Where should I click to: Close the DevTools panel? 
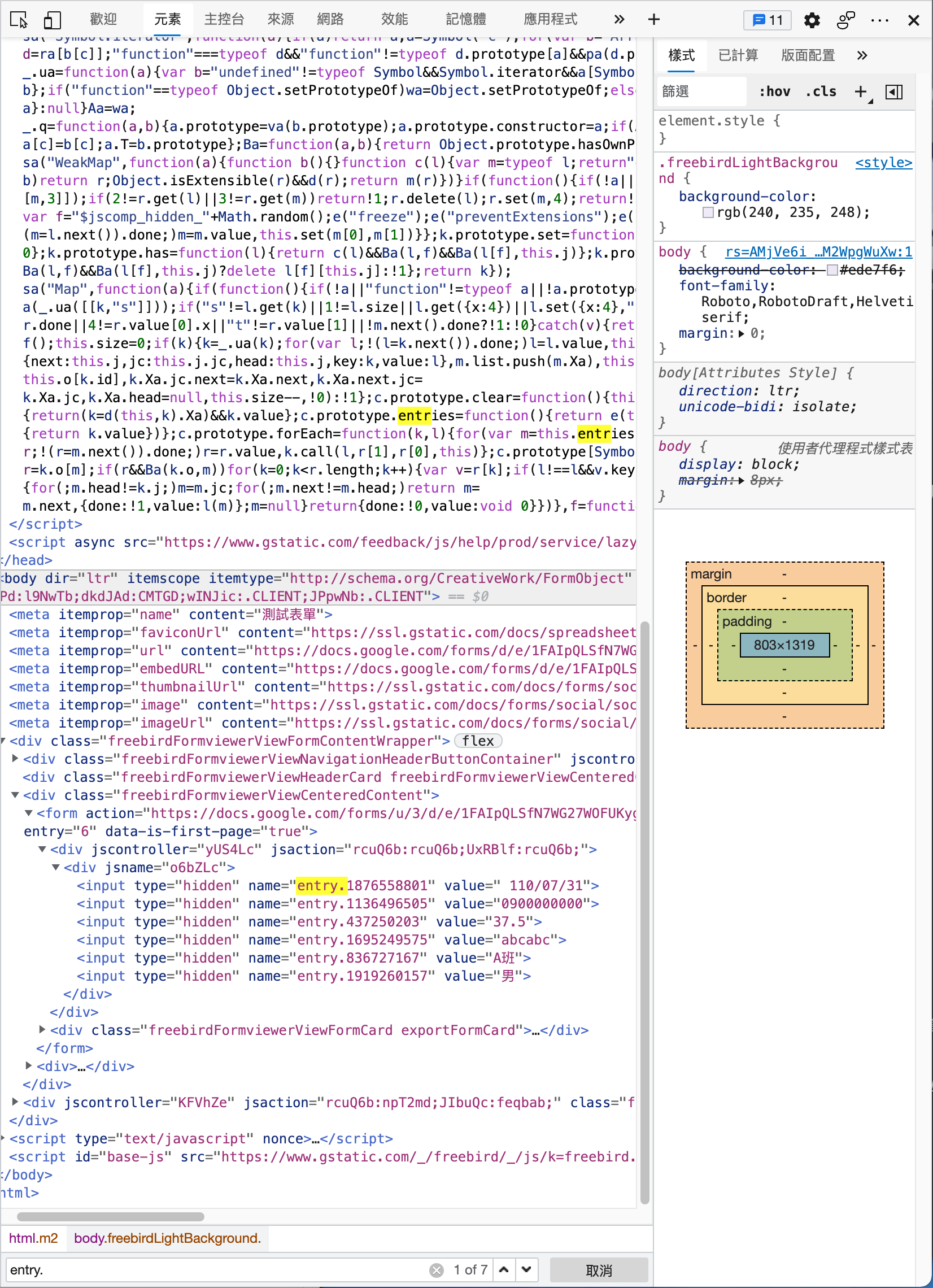click(x=913, y=20)
